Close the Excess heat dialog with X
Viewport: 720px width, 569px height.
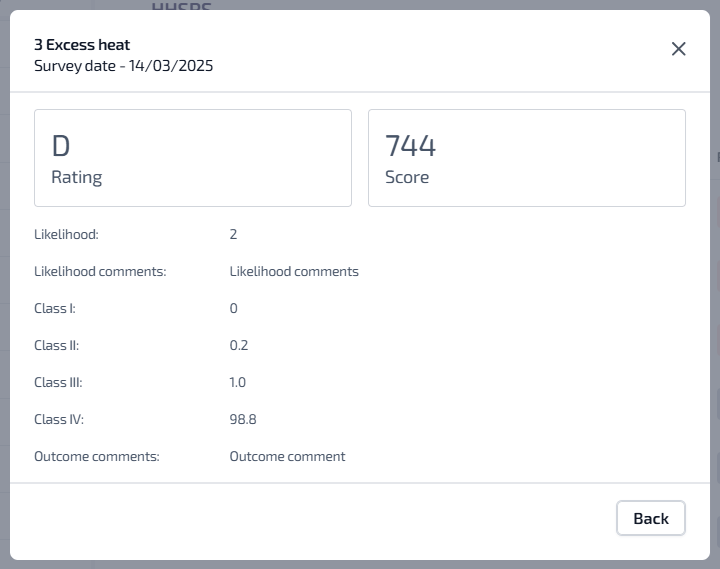click(678, 49)
